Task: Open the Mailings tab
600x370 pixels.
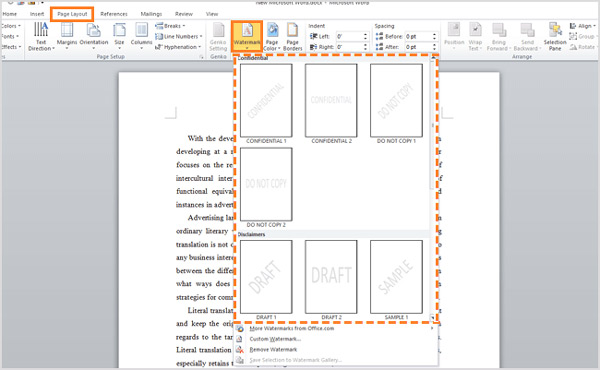Action: click(x=151, y=14)
